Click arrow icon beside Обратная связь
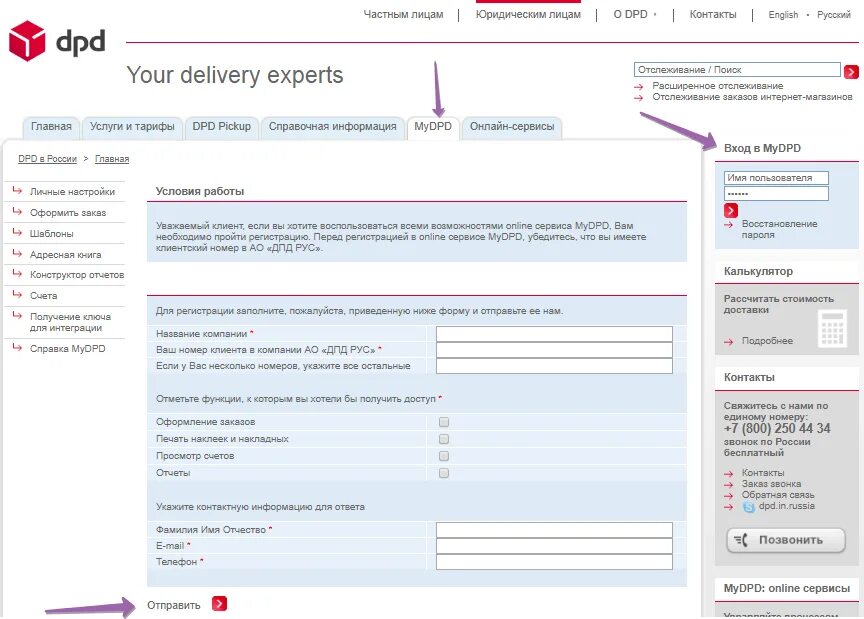Viewport: 864px width, 619px height. 729,496
